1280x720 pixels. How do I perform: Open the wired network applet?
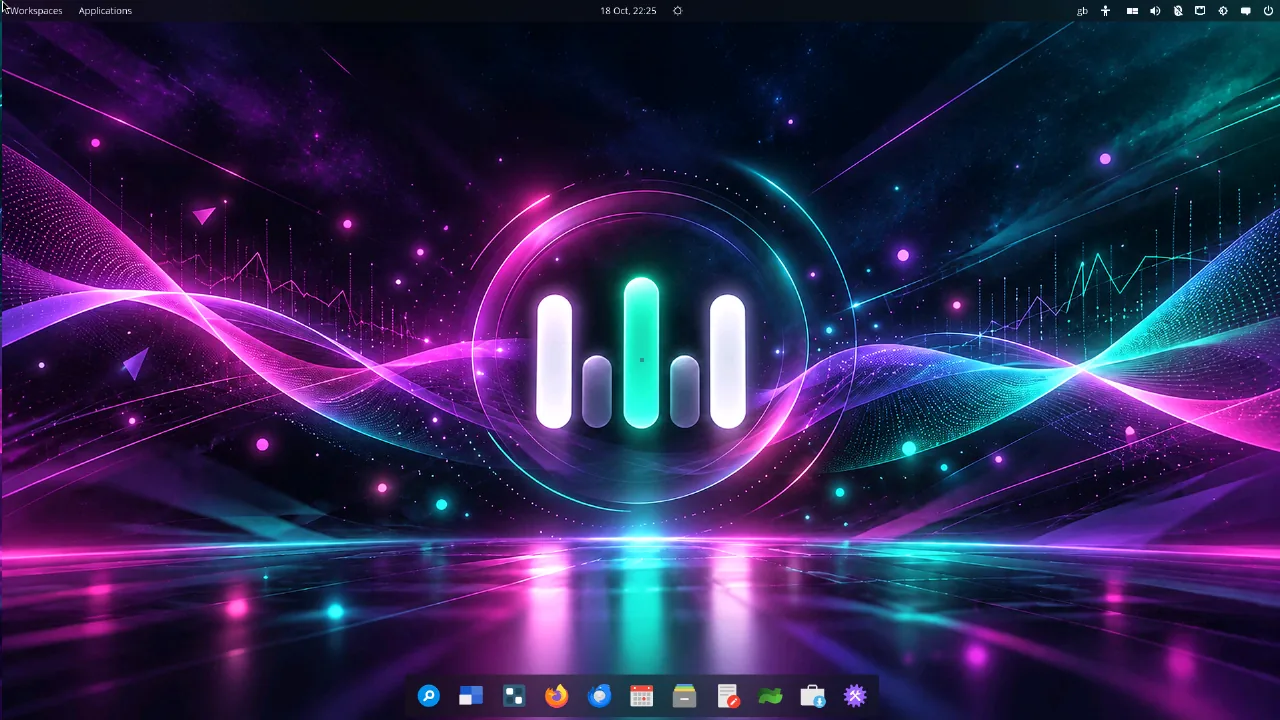pos(1200,11)
